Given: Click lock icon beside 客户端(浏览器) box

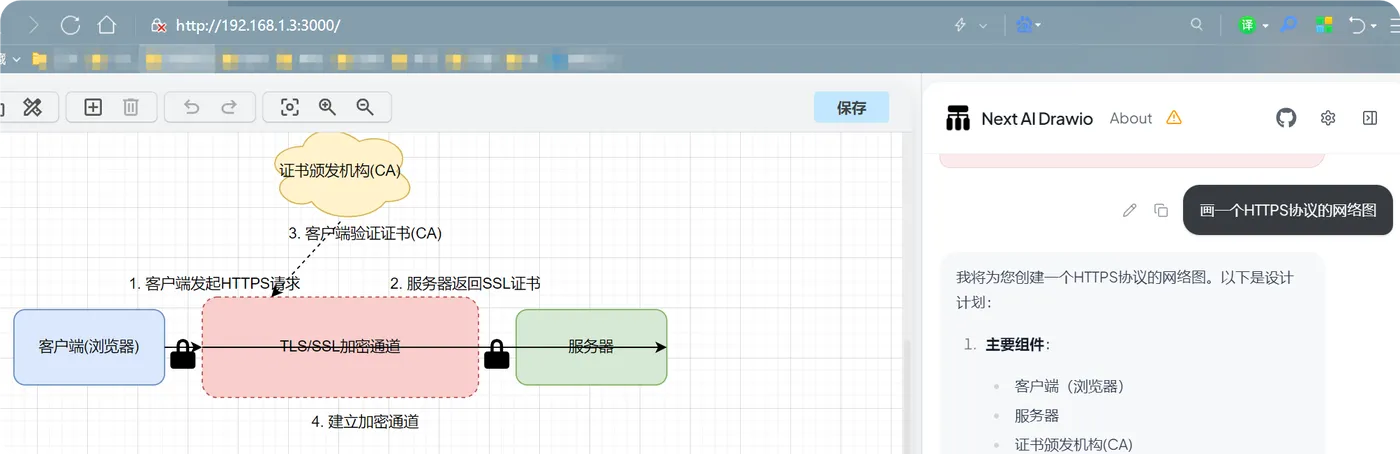Looking at the screenshot, I should click(183, 354).
